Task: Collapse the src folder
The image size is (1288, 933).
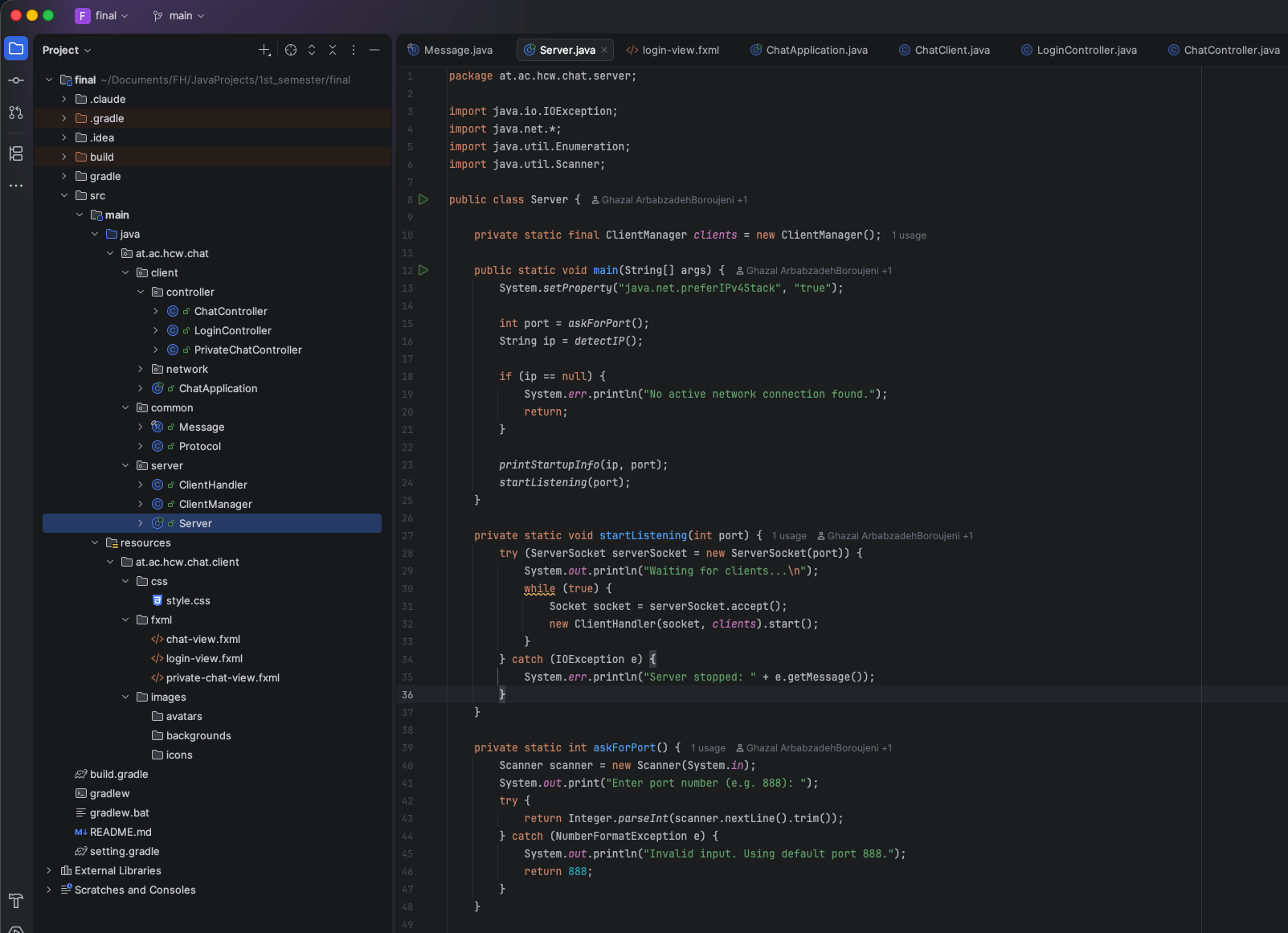Action: [64, 195]
